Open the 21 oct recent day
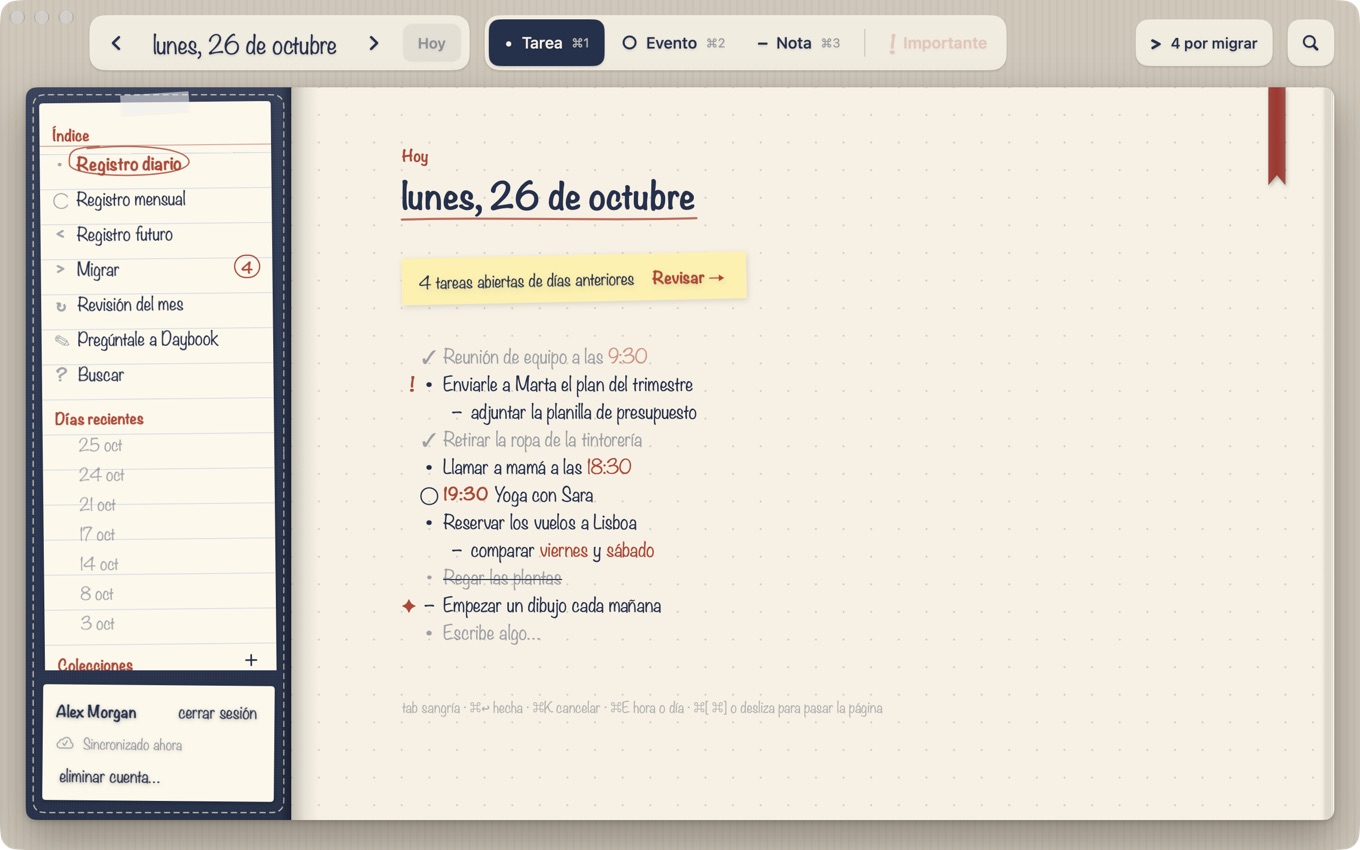 coord(98,505)
